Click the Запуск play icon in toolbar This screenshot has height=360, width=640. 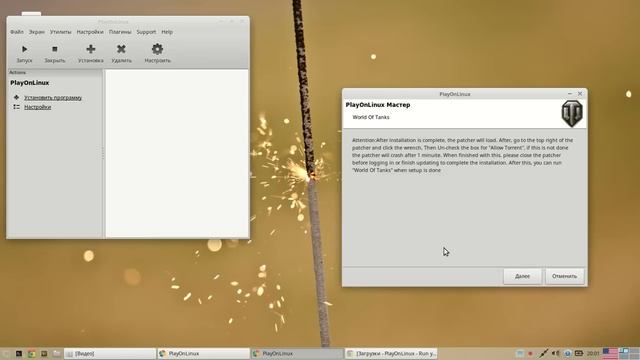24,49
